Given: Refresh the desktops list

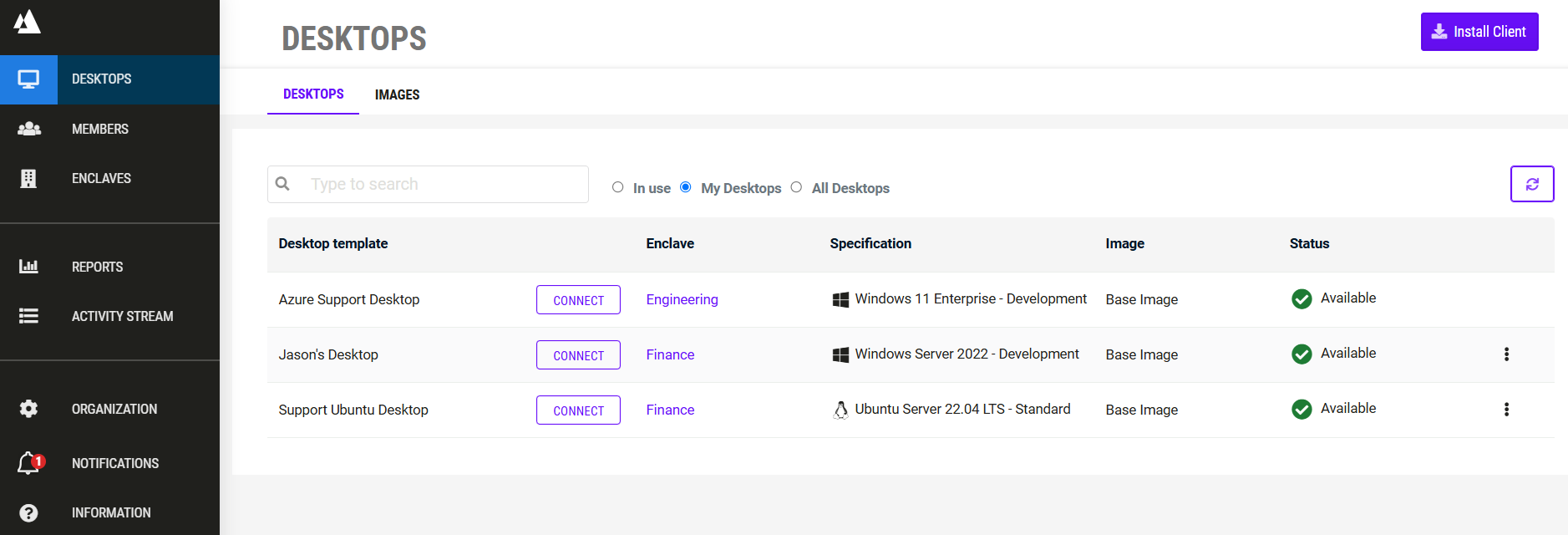Looking at the screenshot, I should 1531,184.
